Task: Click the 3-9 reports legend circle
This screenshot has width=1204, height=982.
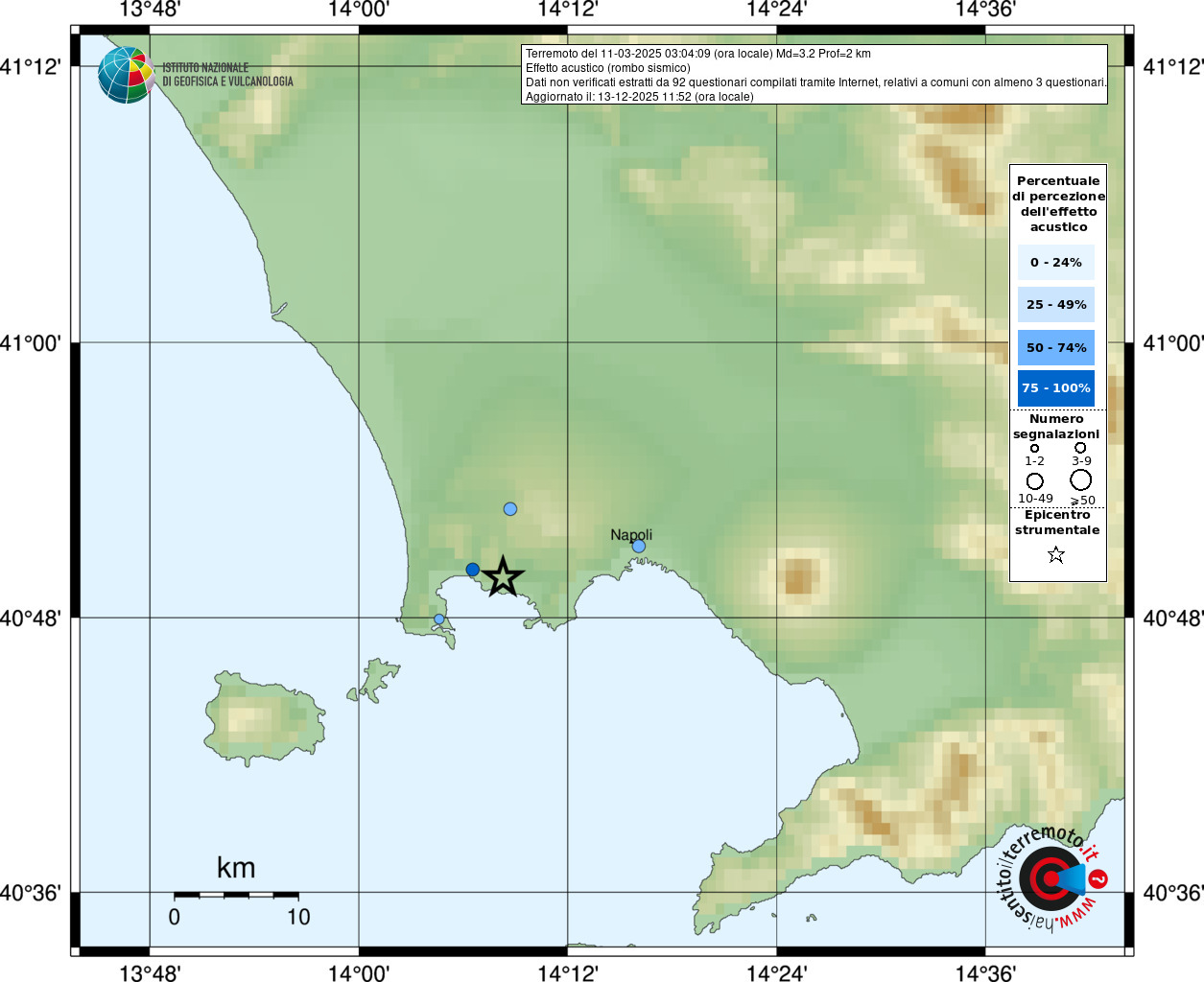Action: [1080, 448]
